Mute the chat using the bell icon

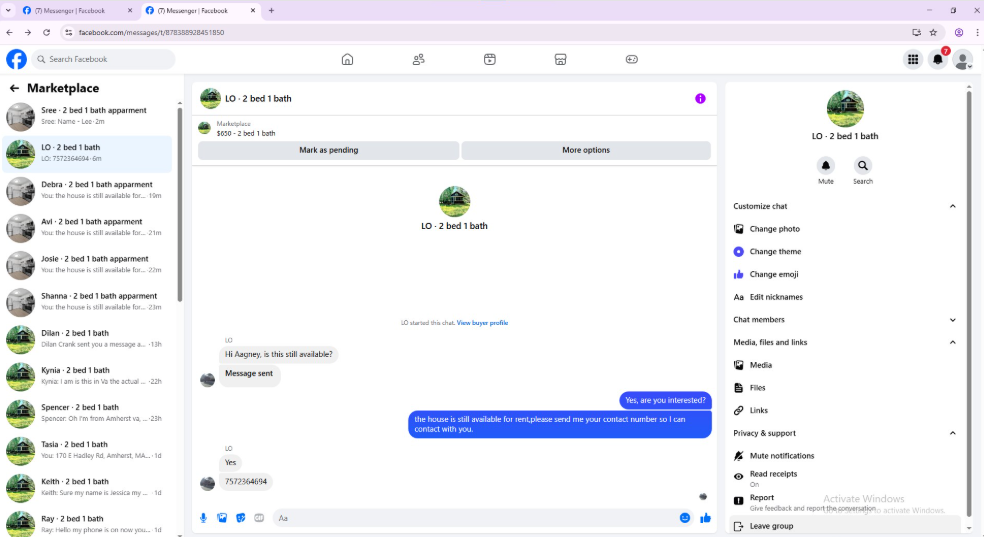coord(826,166)
